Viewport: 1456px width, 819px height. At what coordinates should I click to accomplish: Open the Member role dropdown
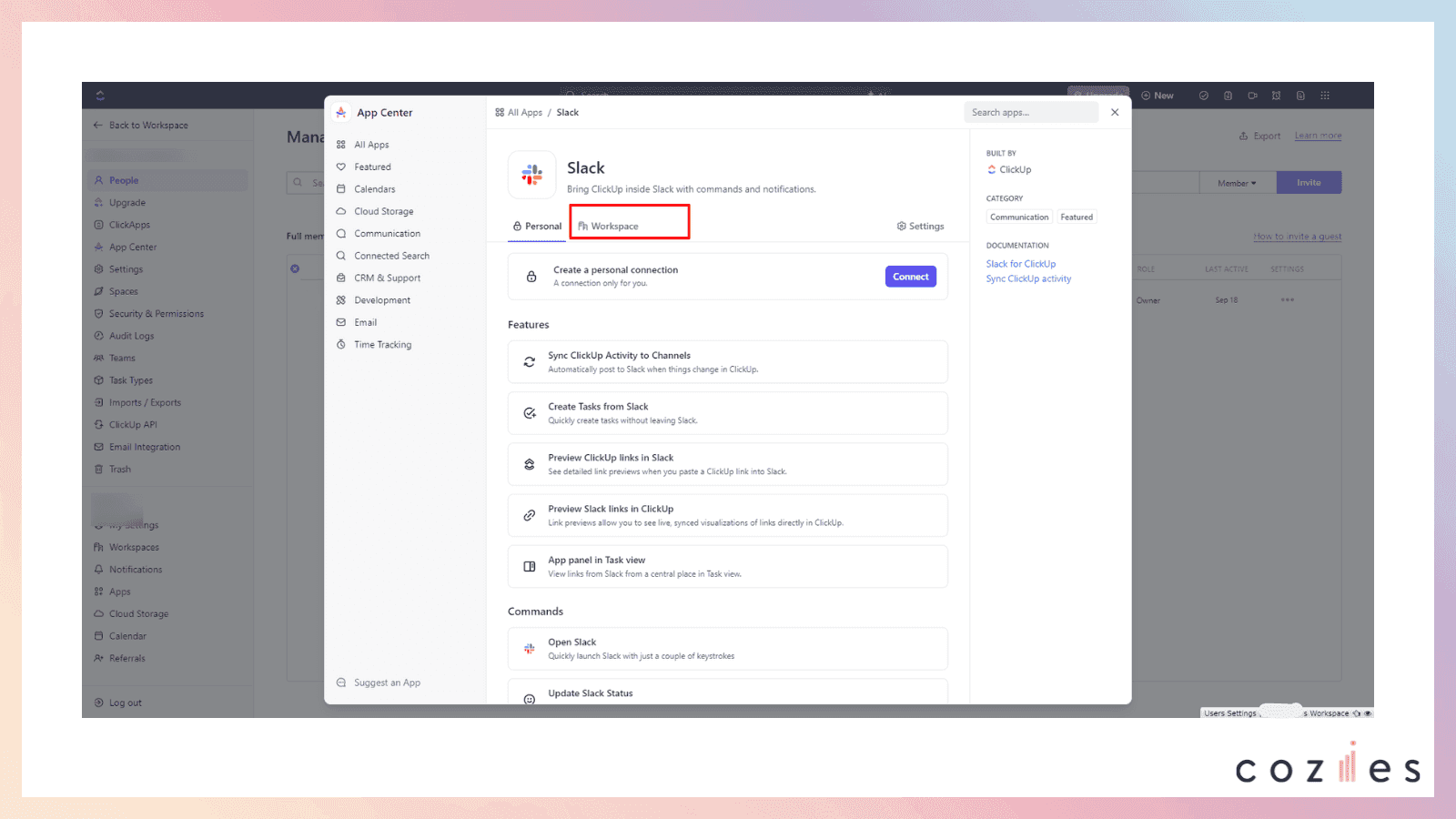pos(1238,183)
